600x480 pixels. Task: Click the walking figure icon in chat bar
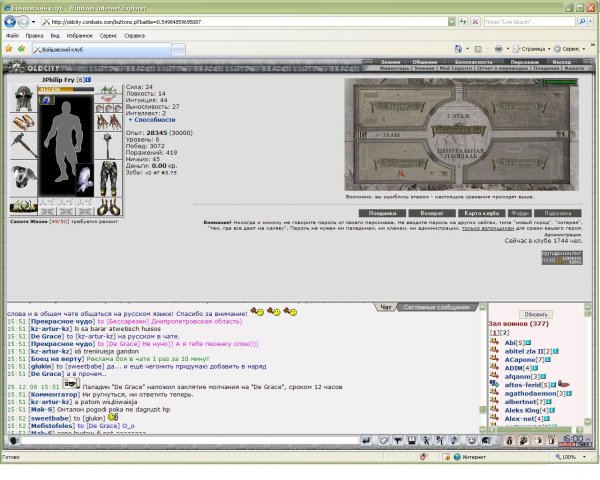click(426, 441)
